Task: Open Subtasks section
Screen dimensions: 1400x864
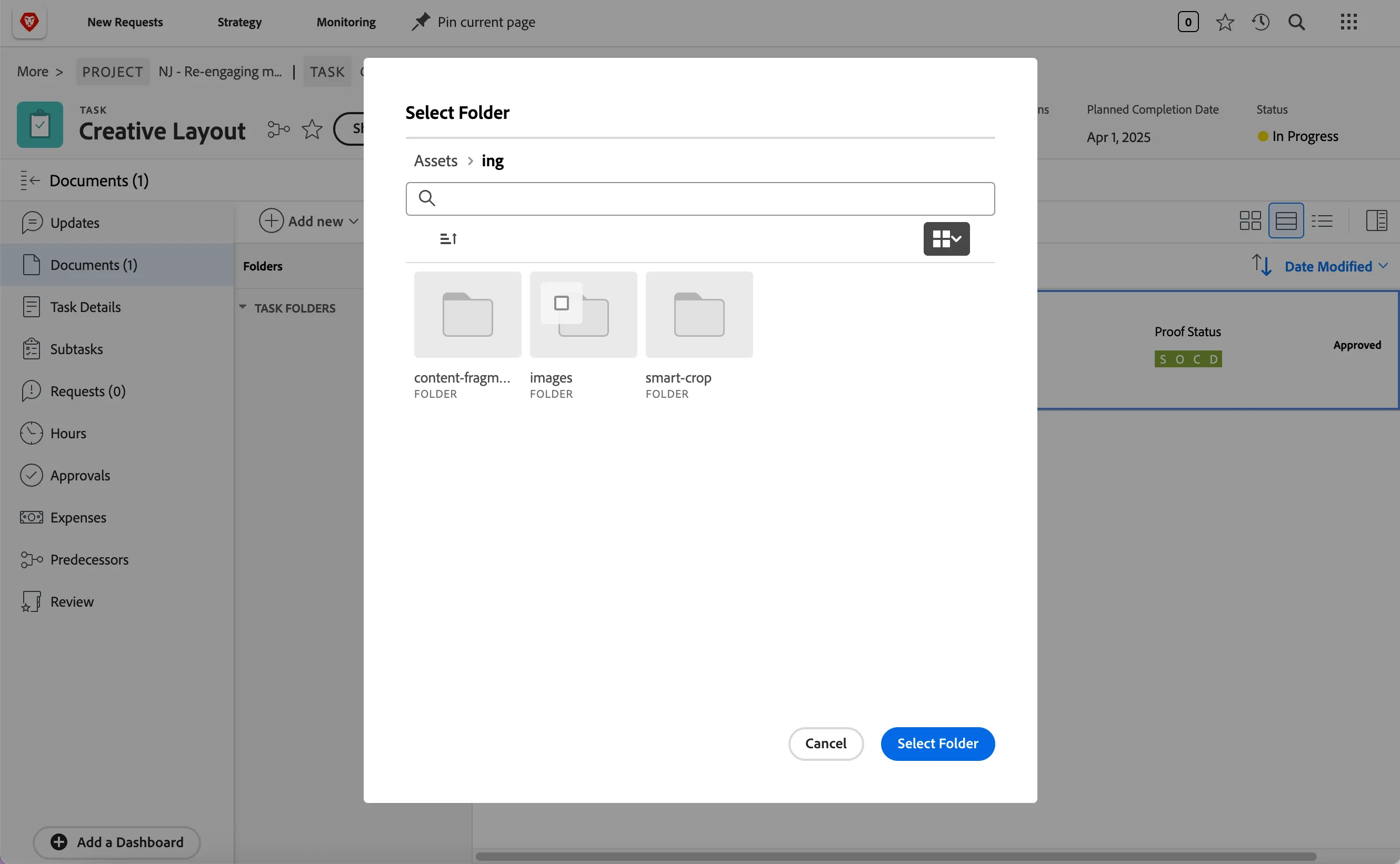Action: point(117,349)
